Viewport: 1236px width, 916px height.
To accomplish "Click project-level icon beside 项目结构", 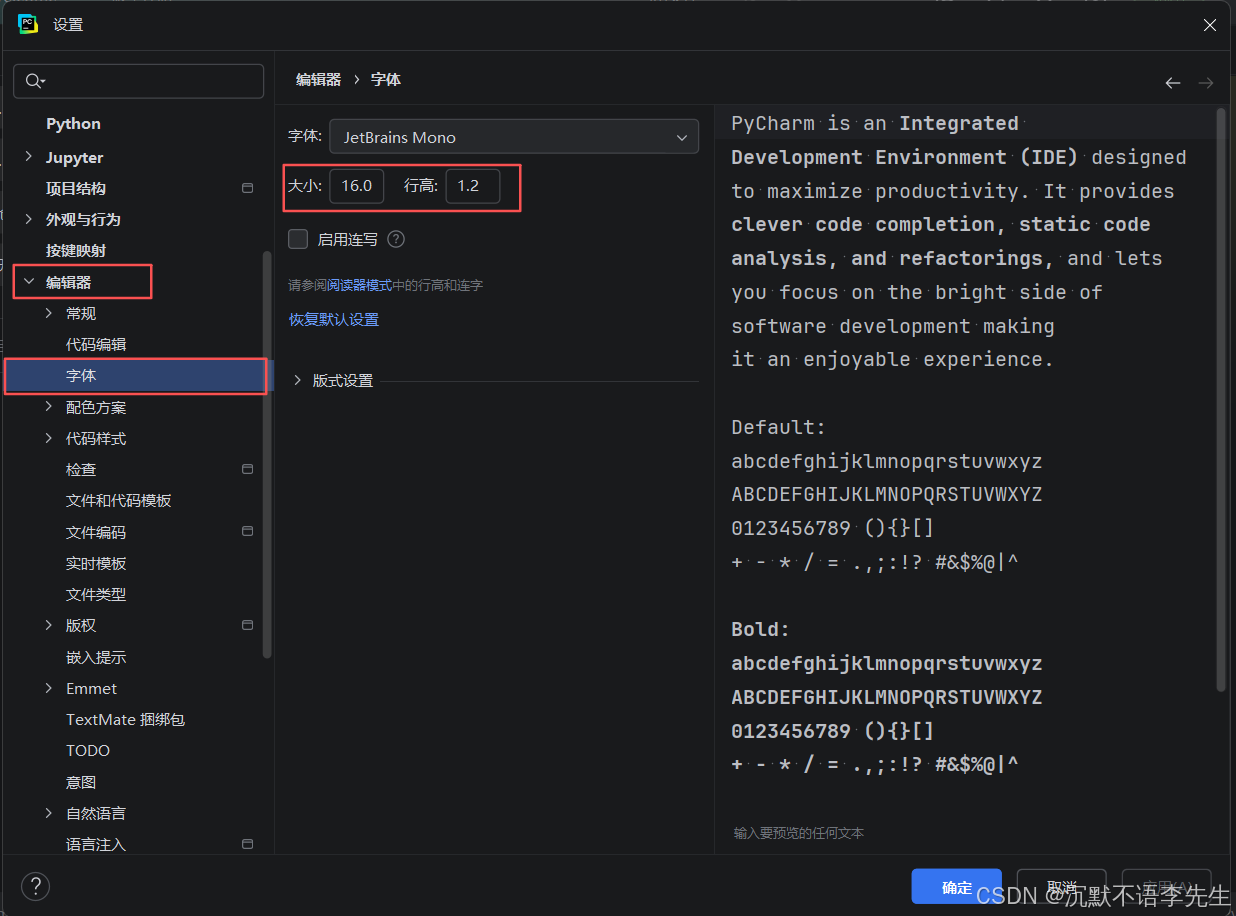I will click(248, 188).
